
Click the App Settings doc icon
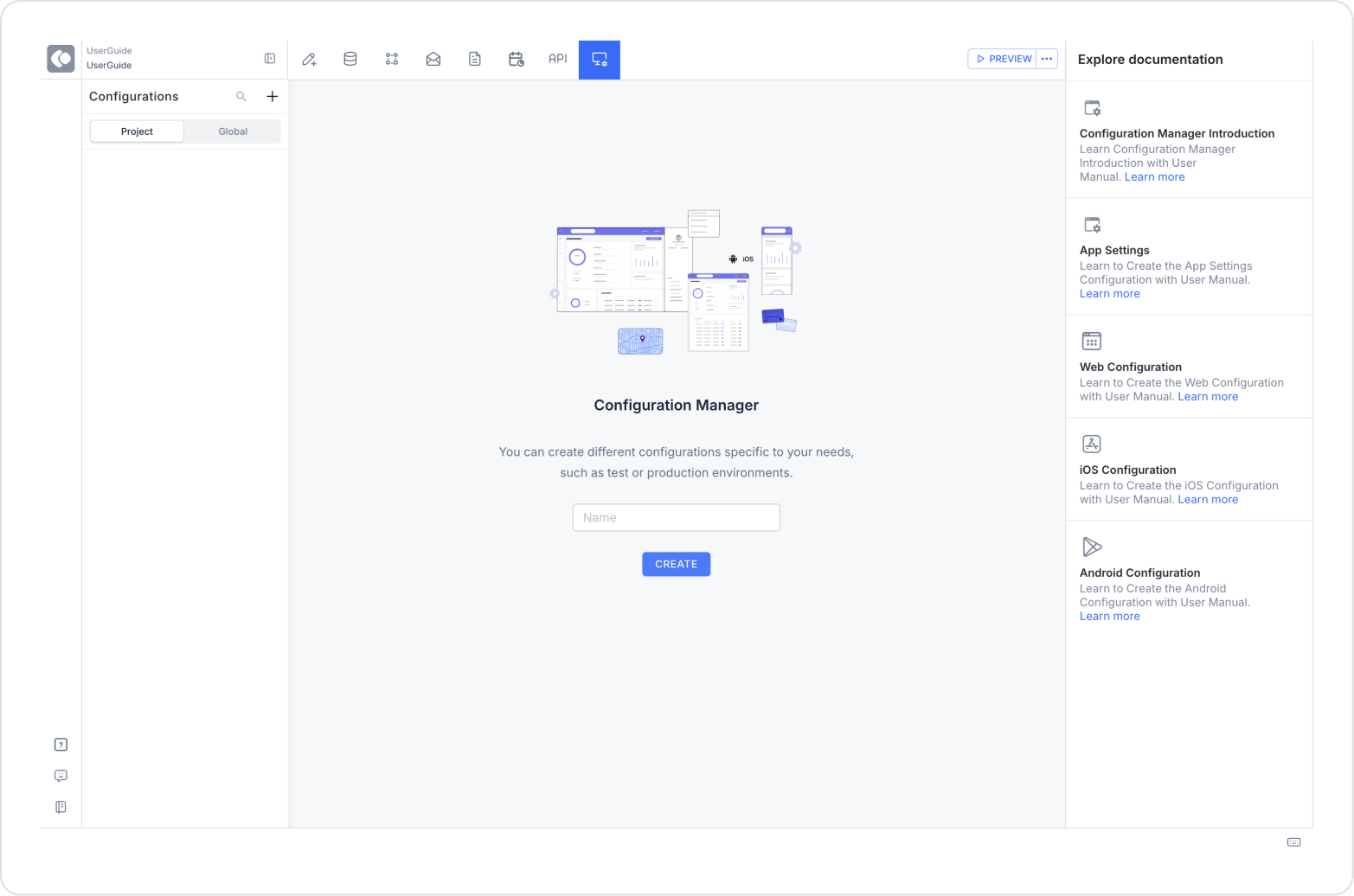pos(1092,225)
